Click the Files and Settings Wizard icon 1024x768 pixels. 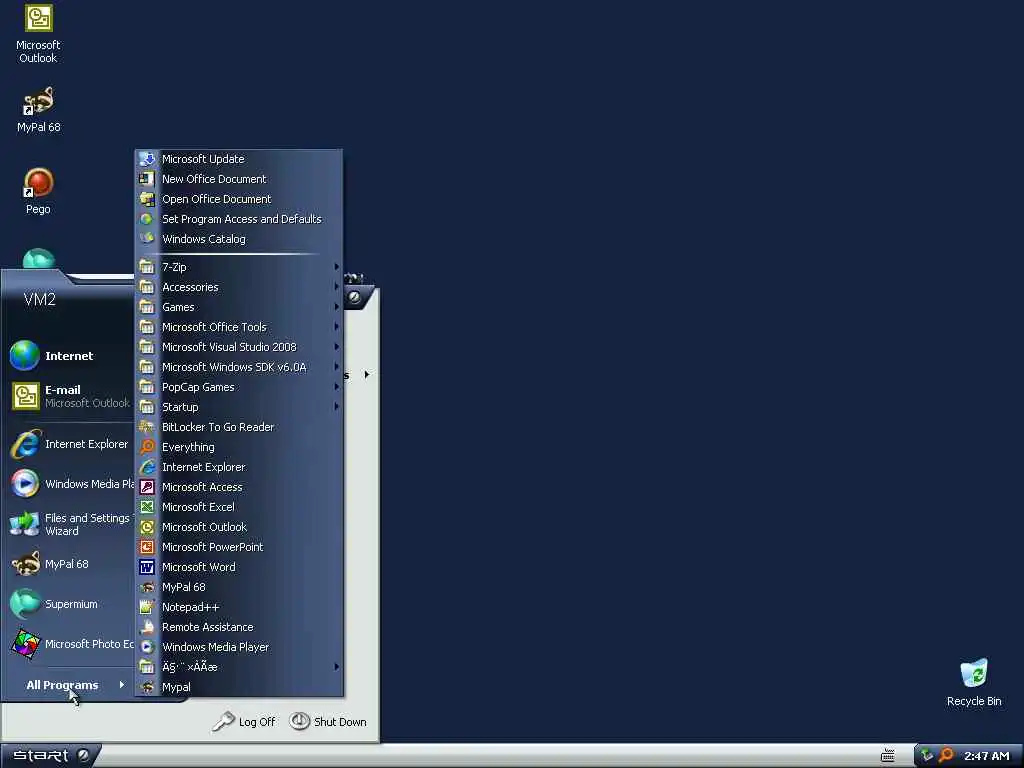tap(25, 524)
